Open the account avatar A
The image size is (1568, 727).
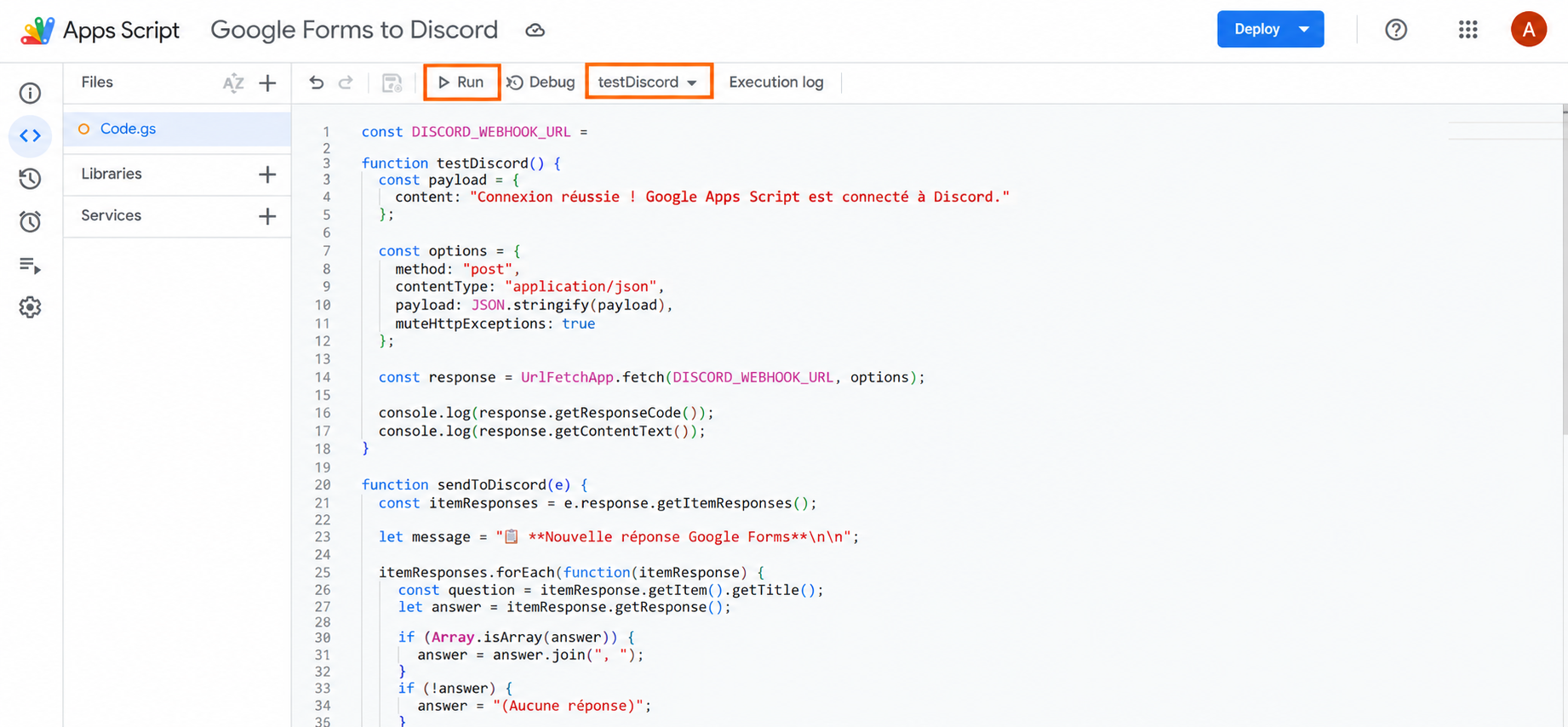(1529, 30)
